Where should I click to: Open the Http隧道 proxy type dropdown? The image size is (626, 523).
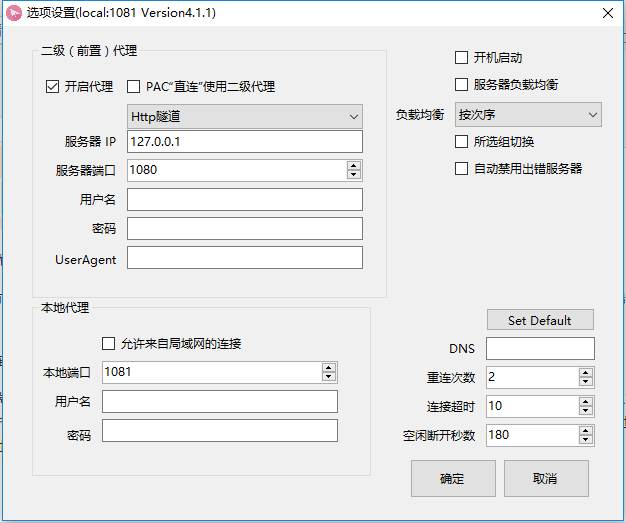[x=245, y=117]
